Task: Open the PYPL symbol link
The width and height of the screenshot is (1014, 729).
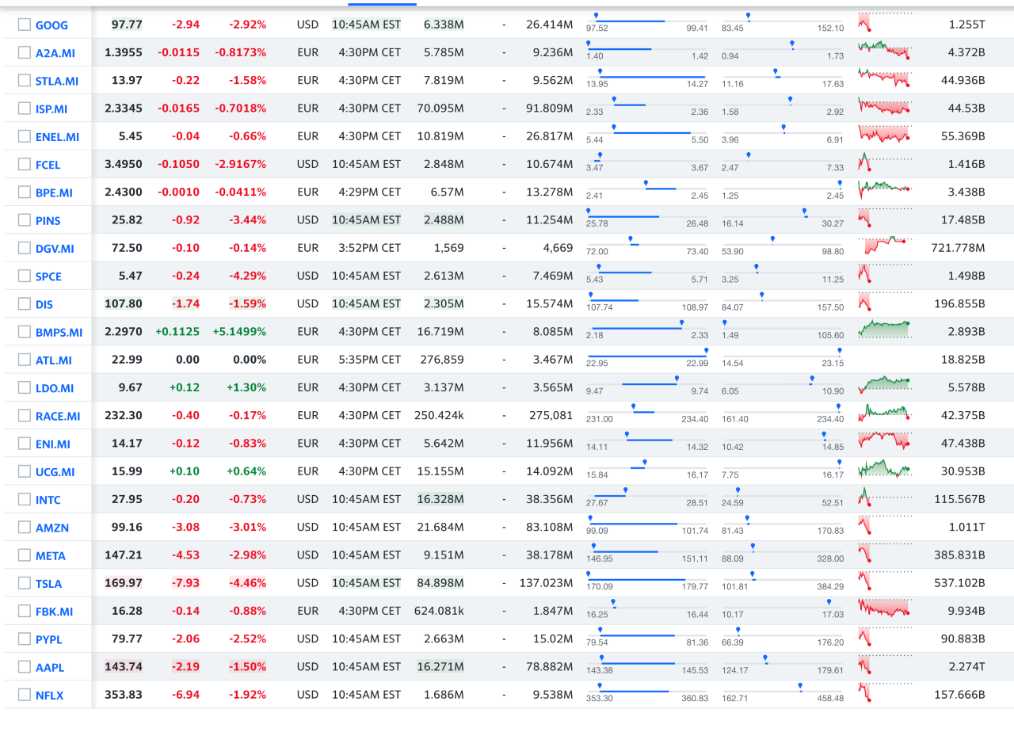Action: point(49,639)
